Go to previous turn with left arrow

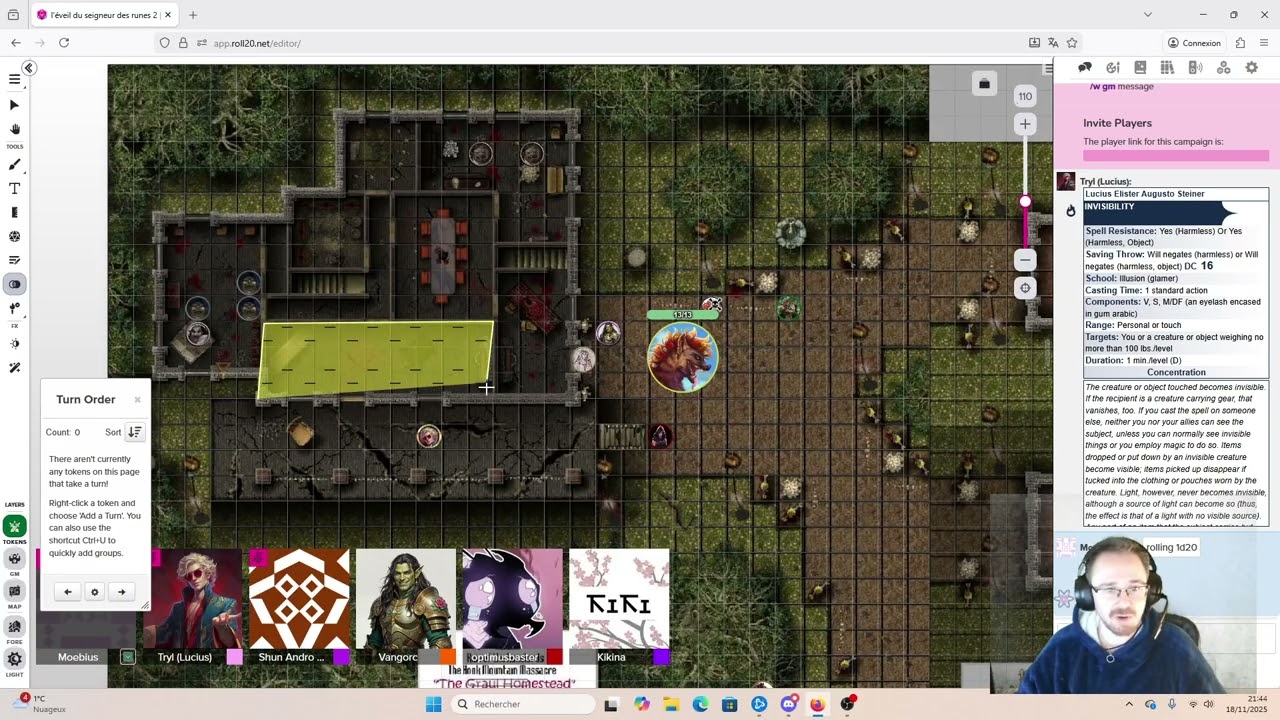68,592
